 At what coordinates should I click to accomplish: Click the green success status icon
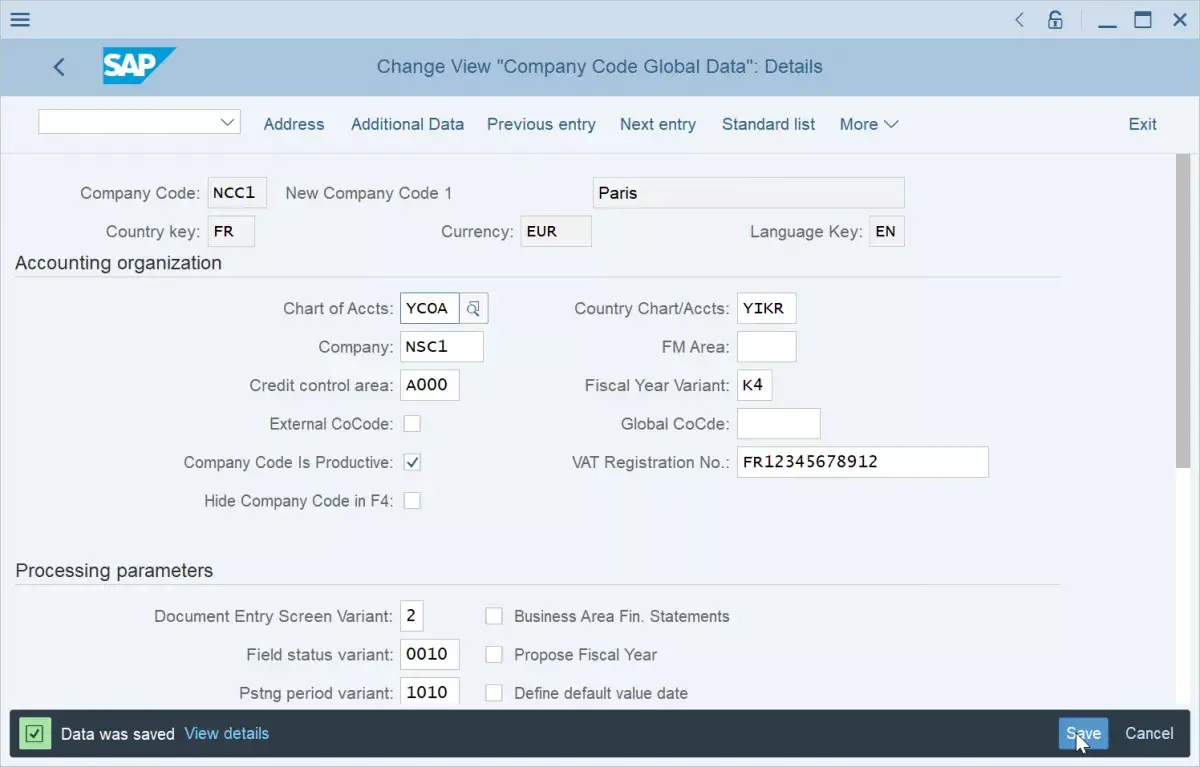35,734
